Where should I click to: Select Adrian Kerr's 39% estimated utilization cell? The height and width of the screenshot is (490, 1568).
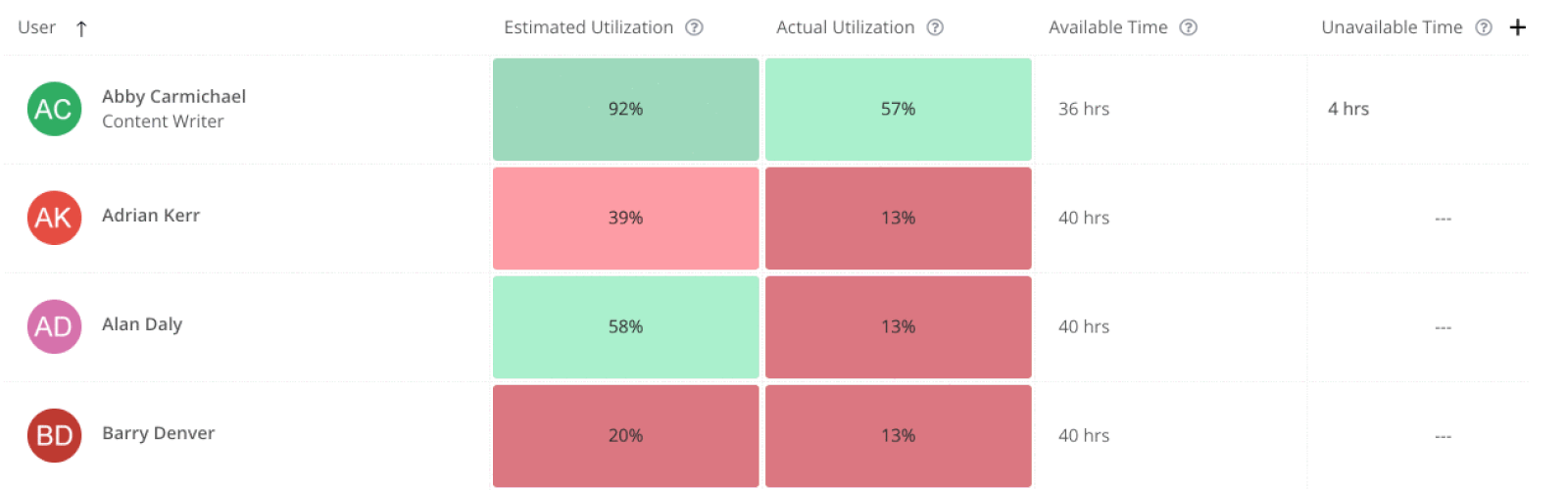click(x=625, y=218)
